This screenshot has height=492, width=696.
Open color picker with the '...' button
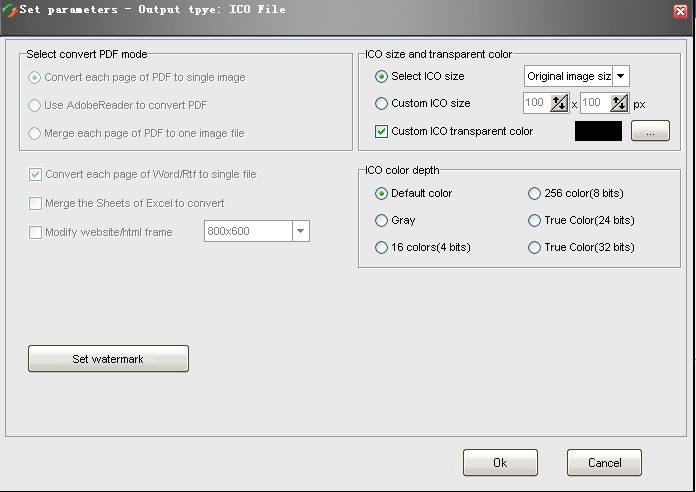point(650,131)
